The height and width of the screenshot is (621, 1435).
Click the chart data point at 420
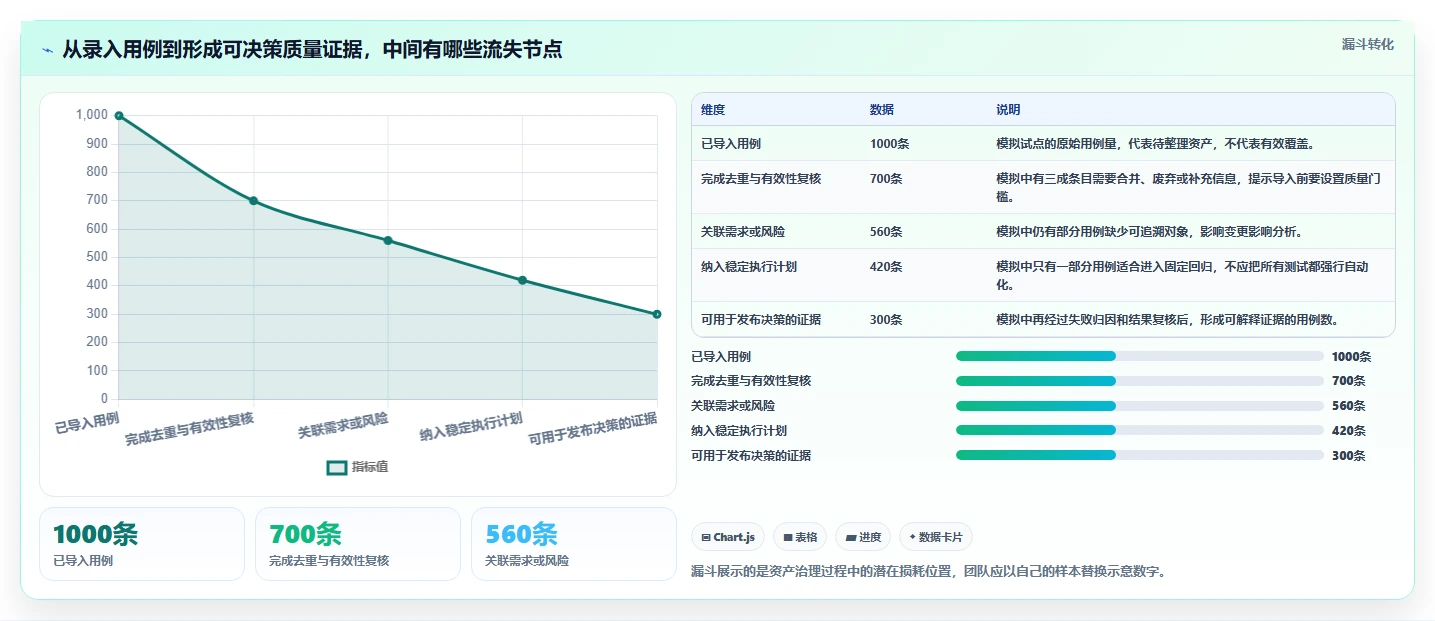point(522,280)
